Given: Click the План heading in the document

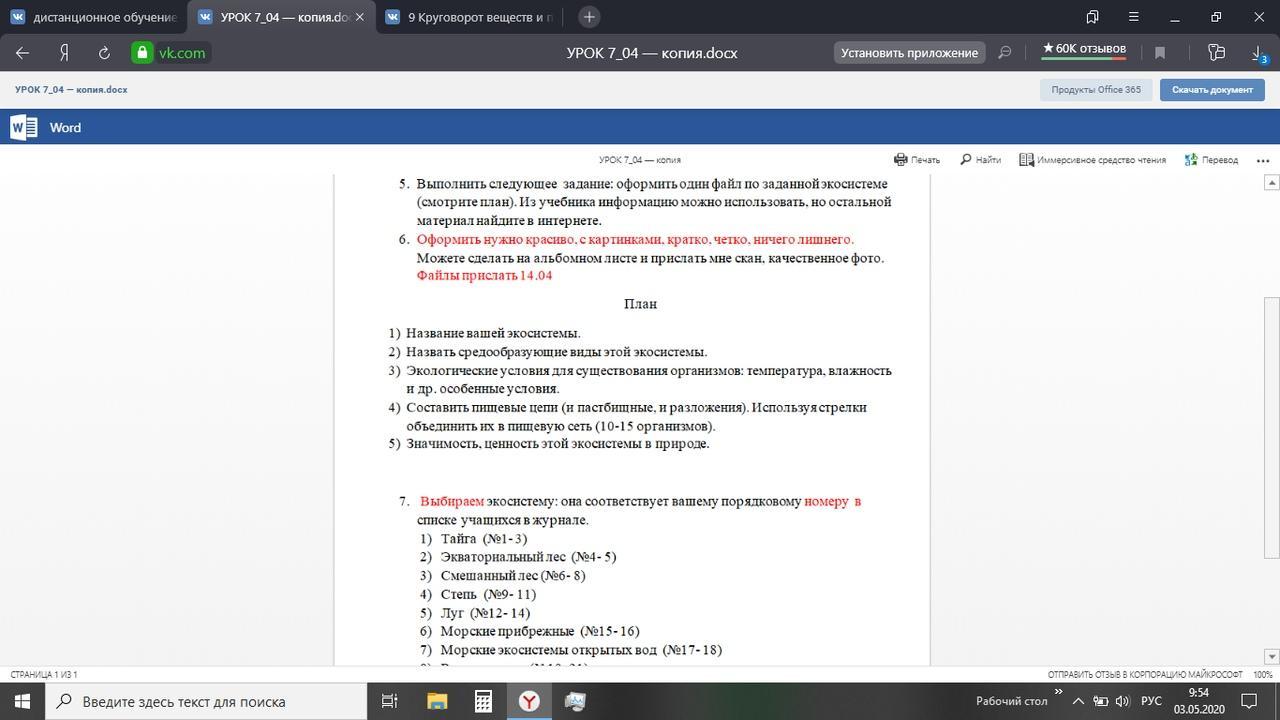Looking at the screenshot, I should pos(641,304).
